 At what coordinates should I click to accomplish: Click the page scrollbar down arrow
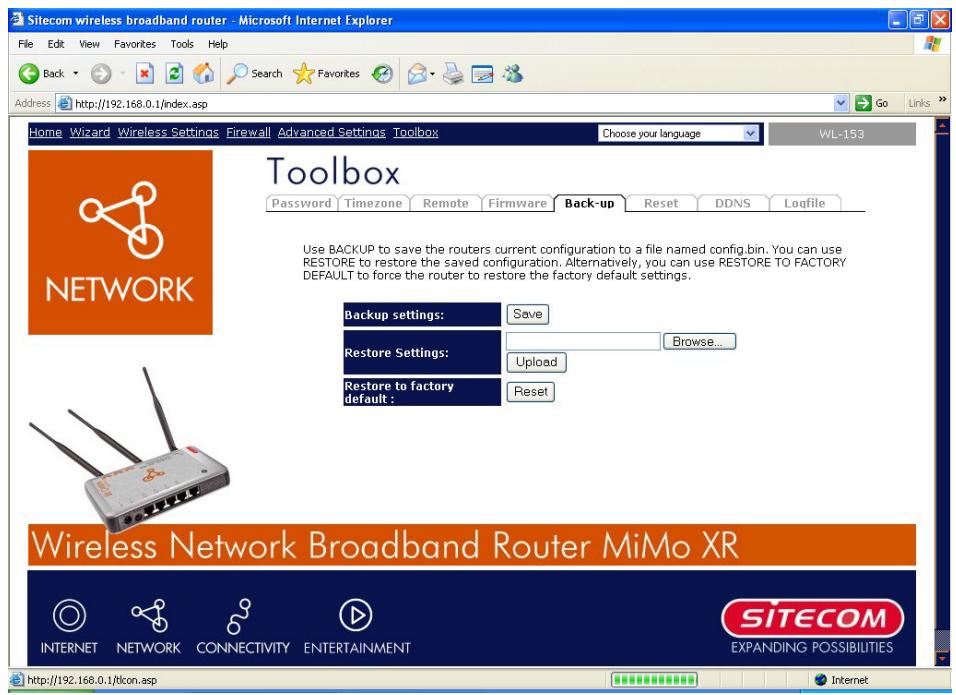pos(943,657)
